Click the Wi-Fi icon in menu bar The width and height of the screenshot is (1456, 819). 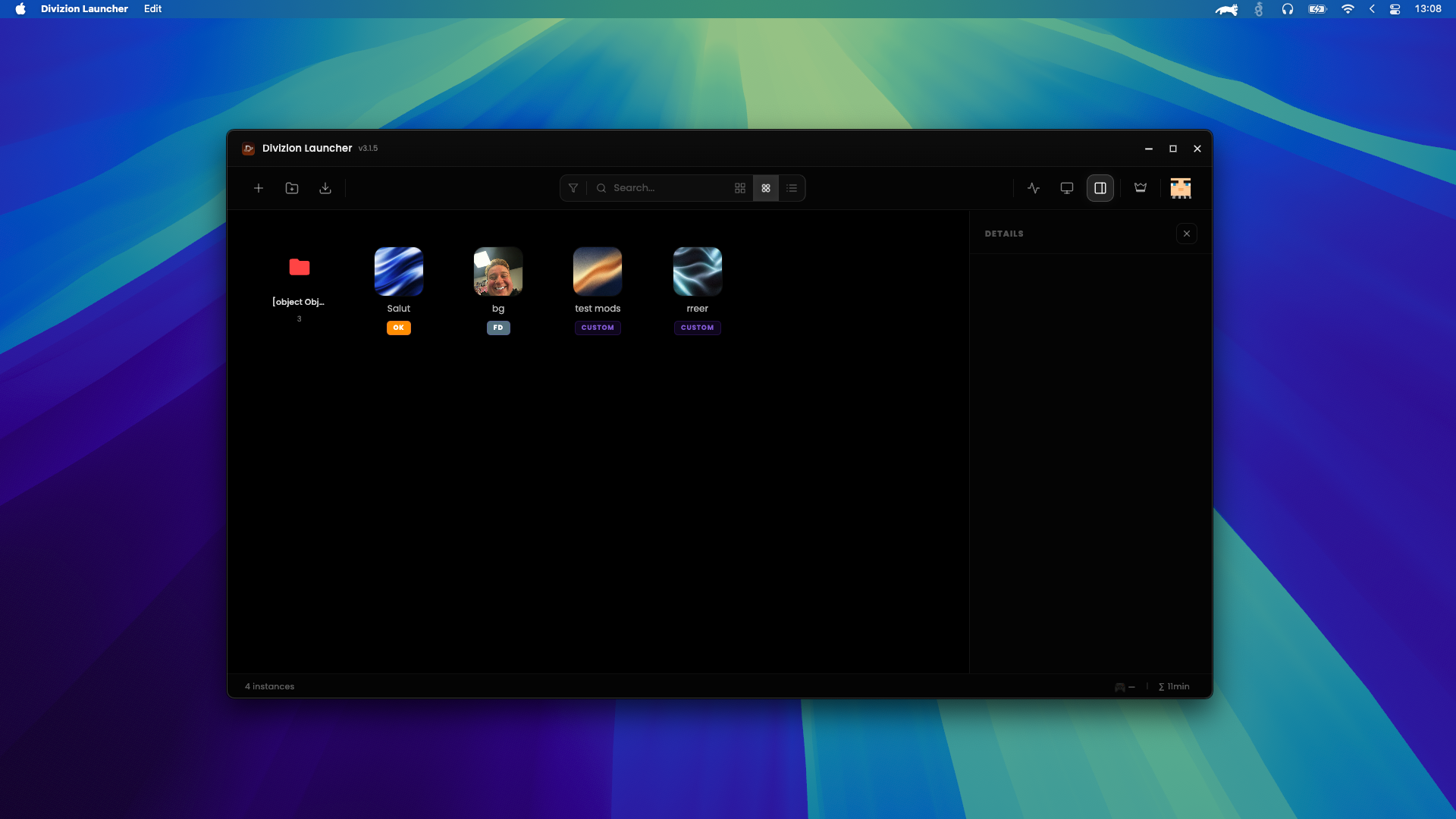coord(1348,9)
